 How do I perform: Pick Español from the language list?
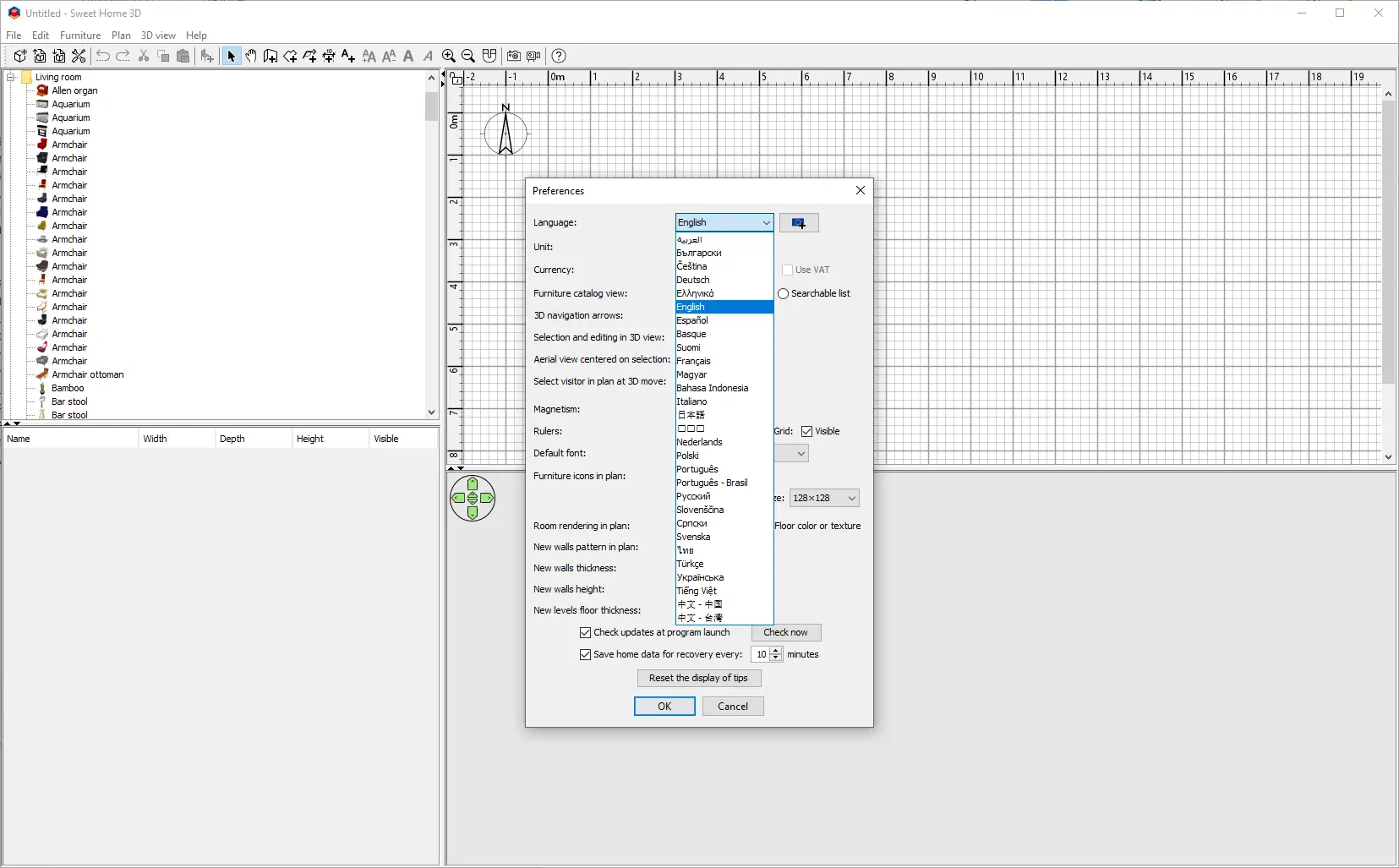coord(724,320)
